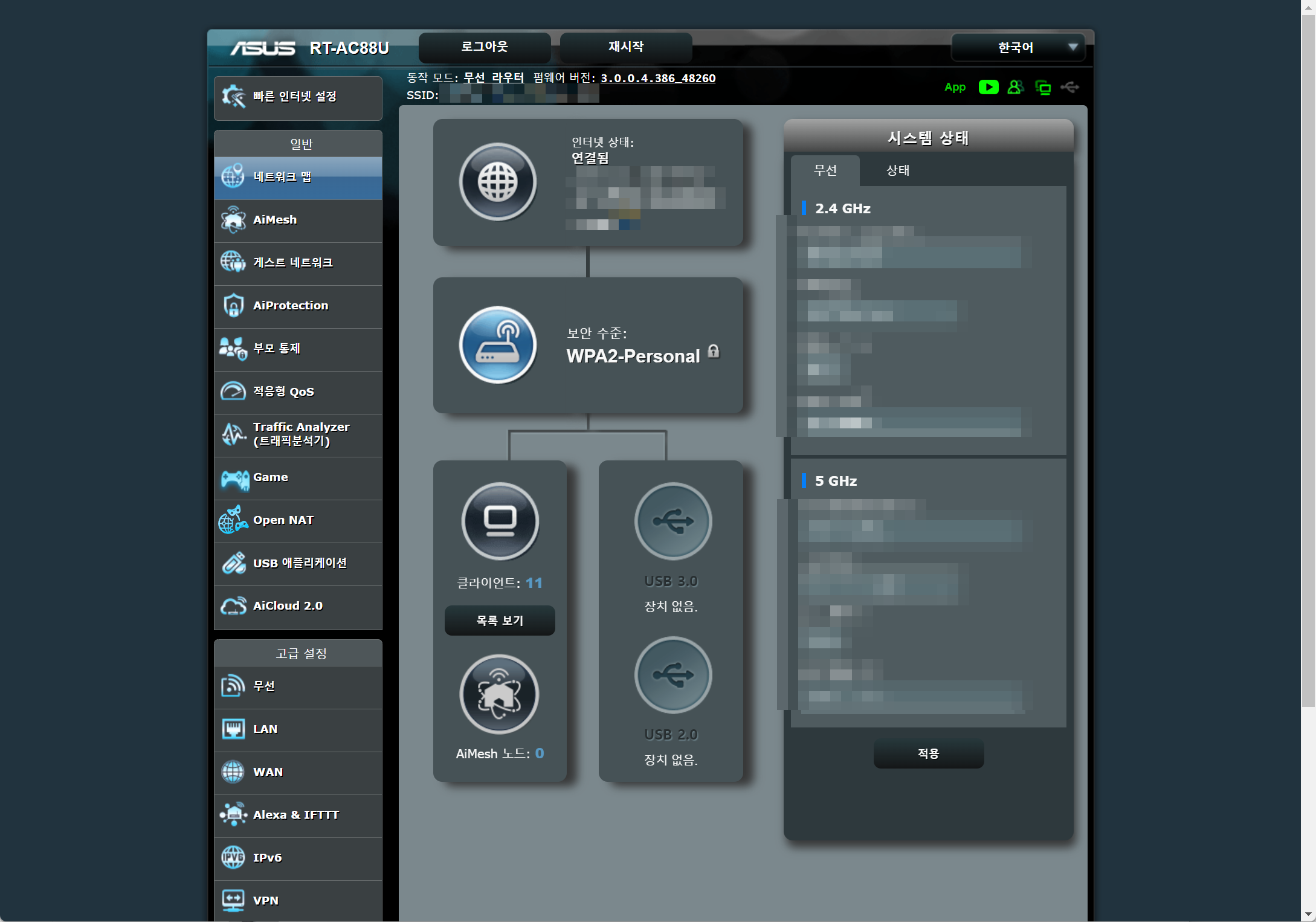Click the 무선 wireless settings icon
The image size is (1316, 922).
click(x=233, y=686)
